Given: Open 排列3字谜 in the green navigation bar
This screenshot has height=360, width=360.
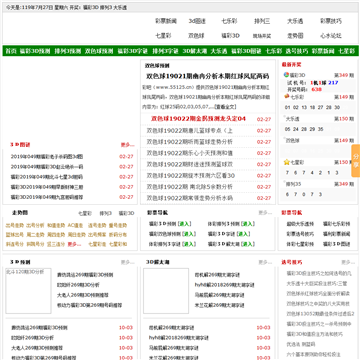Looking at the screenshot, I should pyautogui.click(x=165, y=51).
